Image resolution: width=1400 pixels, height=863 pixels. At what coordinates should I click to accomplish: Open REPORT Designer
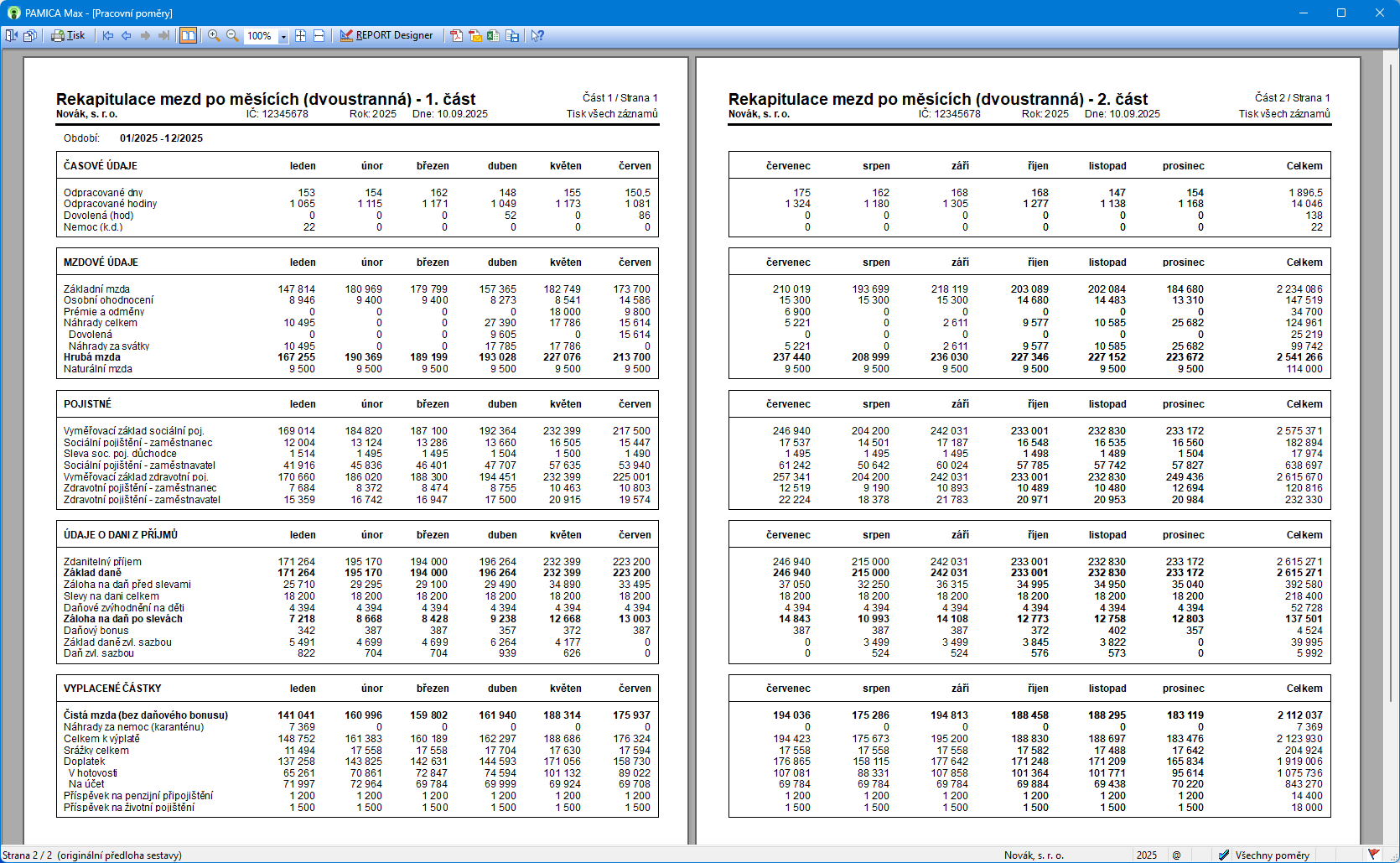pos(386,35)
